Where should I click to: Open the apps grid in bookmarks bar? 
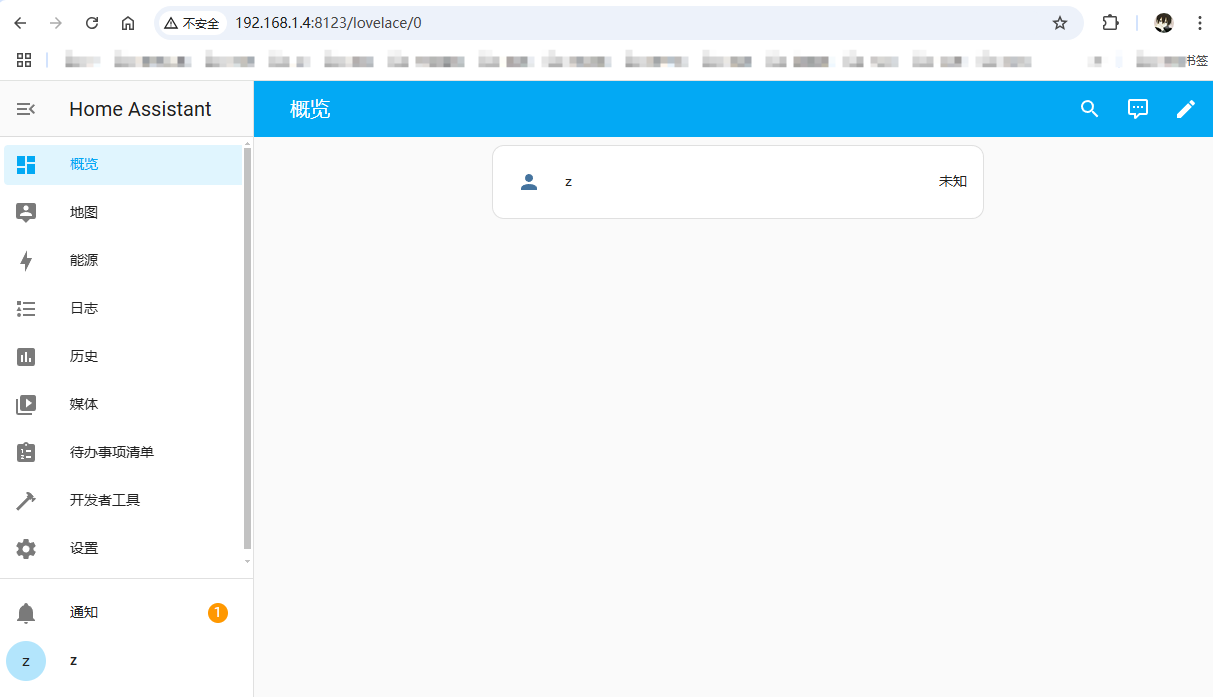[24, 60]
